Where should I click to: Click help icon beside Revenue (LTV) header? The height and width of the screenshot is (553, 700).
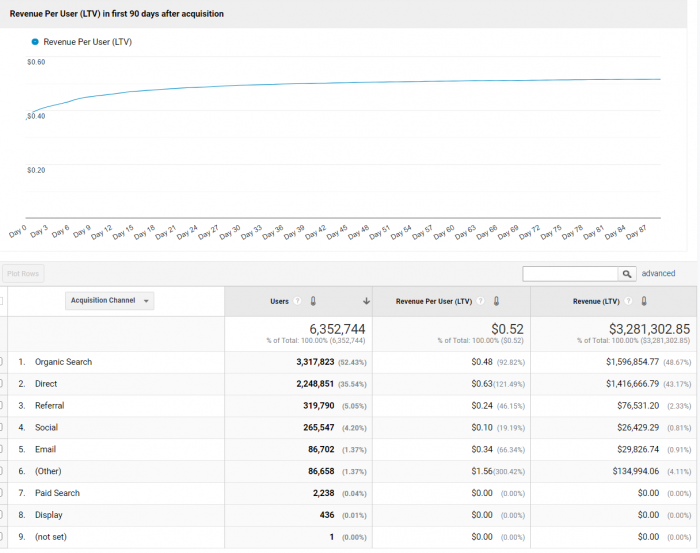[630, 301]
